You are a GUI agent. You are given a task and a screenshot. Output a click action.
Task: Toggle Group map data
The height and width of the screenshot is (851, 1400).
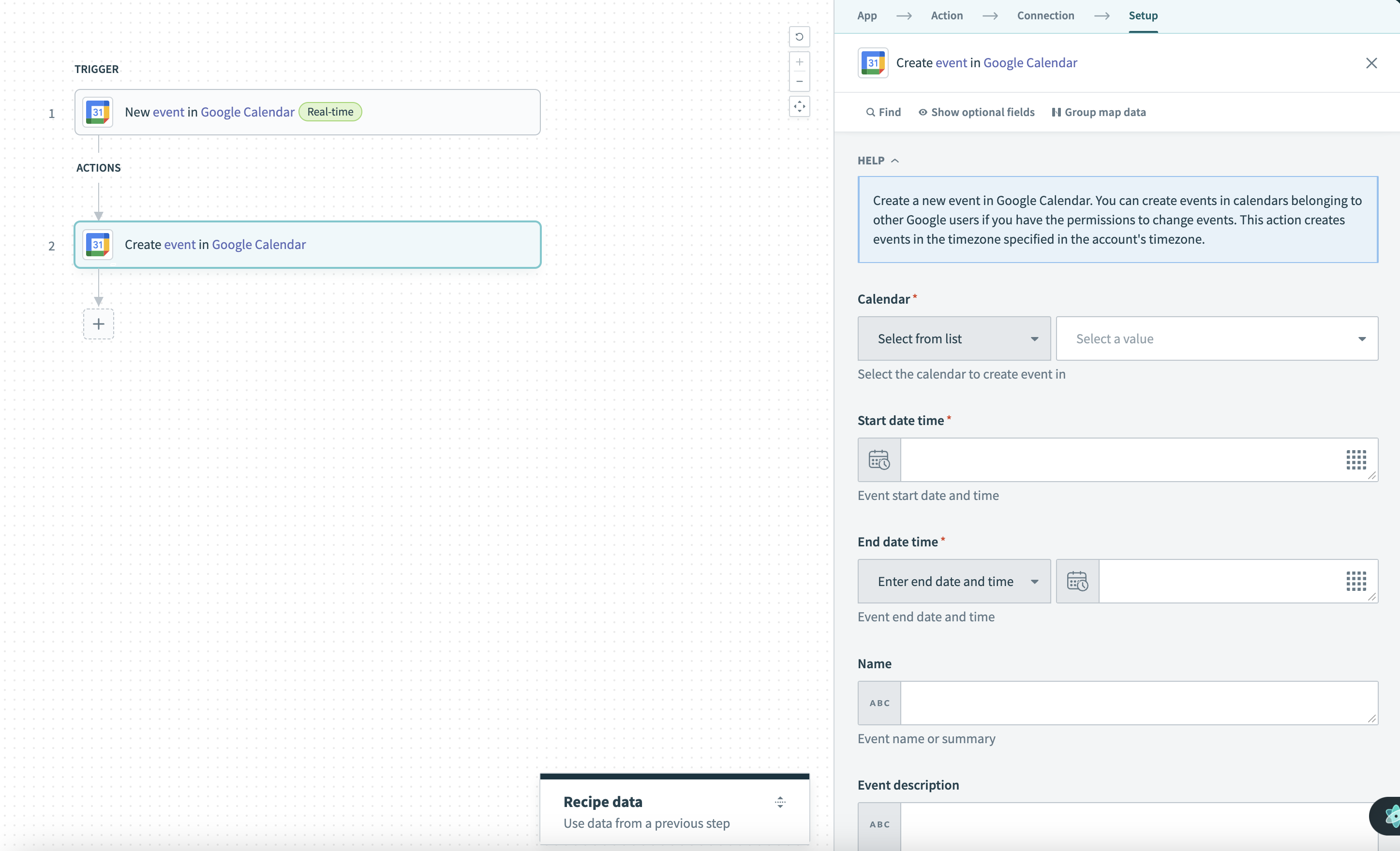click(x=1098, y=113)
